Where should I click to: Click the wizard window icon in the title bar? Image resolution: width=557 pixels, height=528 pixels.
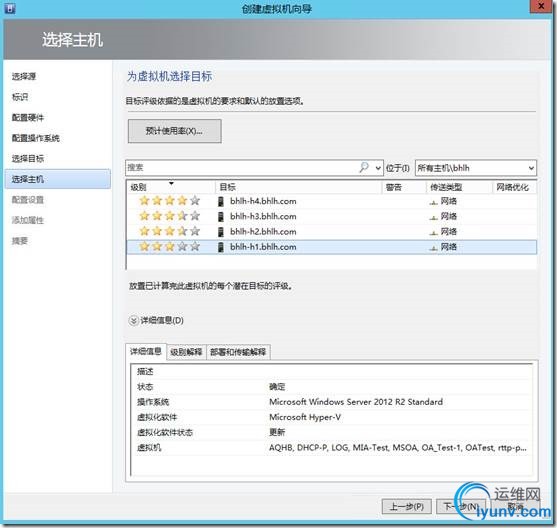coord(10,8)
